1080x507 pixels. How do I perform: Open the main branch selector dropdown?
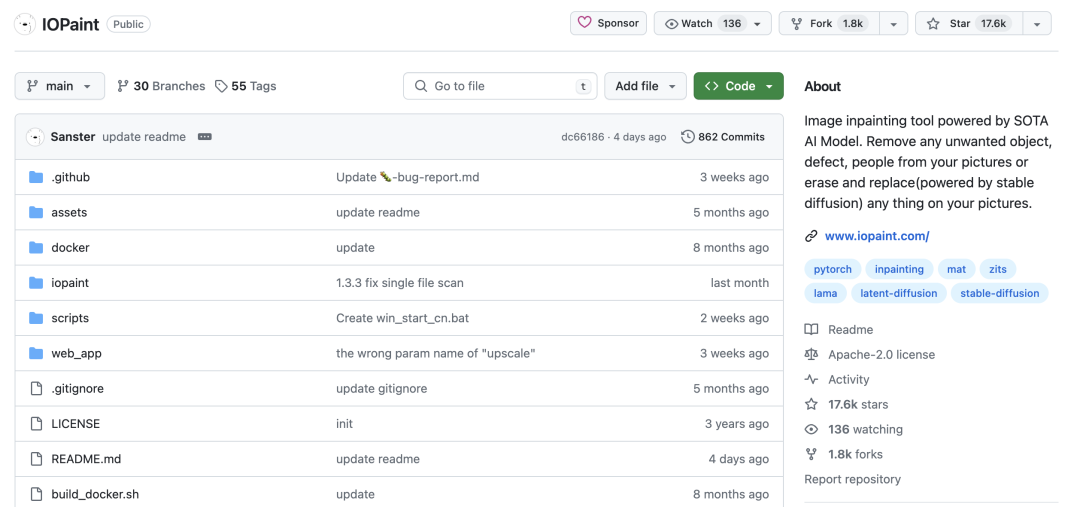[x=60, y=86]
